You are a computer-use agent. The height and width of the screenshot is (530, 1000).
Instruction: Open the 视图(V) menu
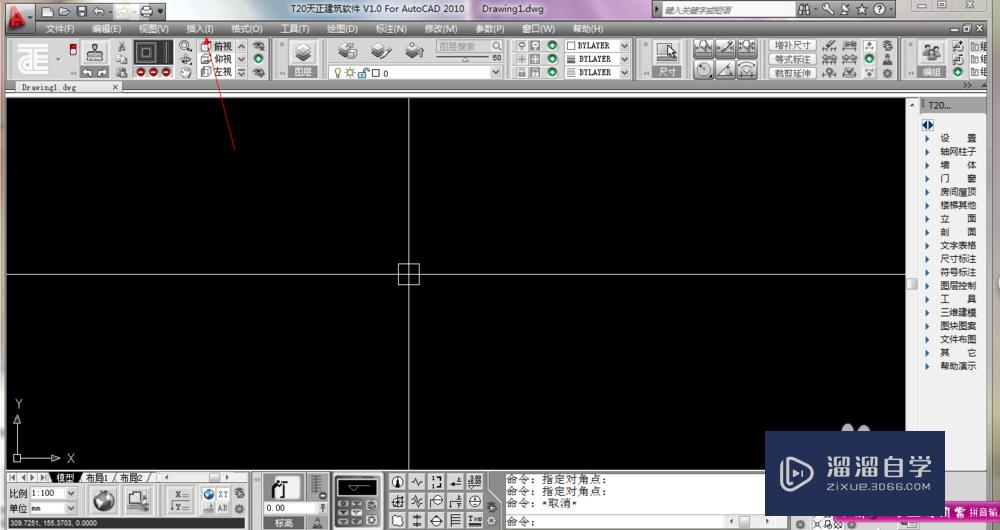click(x=154, y=29)
